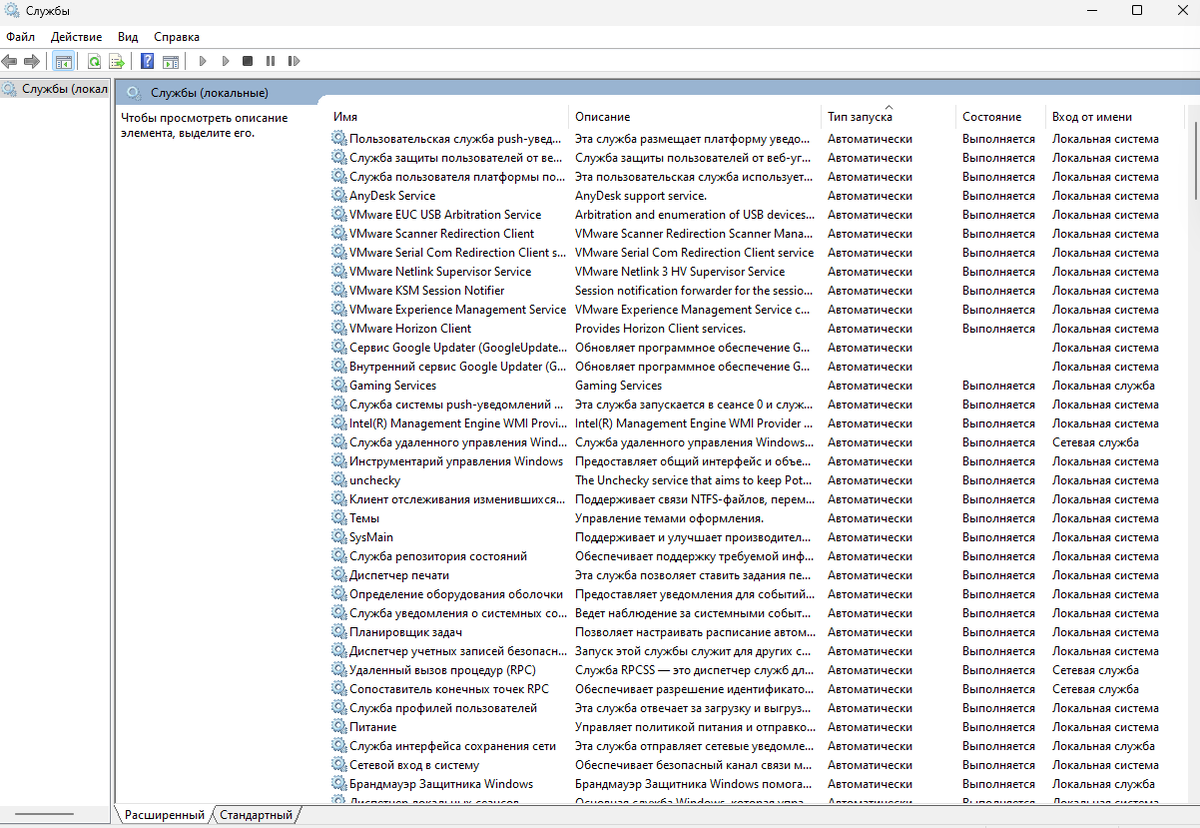Click the gear icon beside AnyDesk Service
The image size is (1200, 828).
click(339, 196)
